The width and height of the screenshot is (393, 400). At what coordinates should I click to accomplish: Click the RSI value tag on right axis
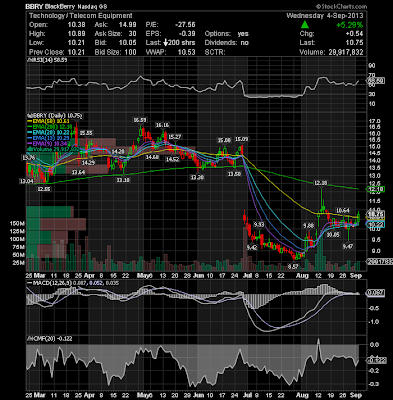pyautogui.click(x=375, y=81)
